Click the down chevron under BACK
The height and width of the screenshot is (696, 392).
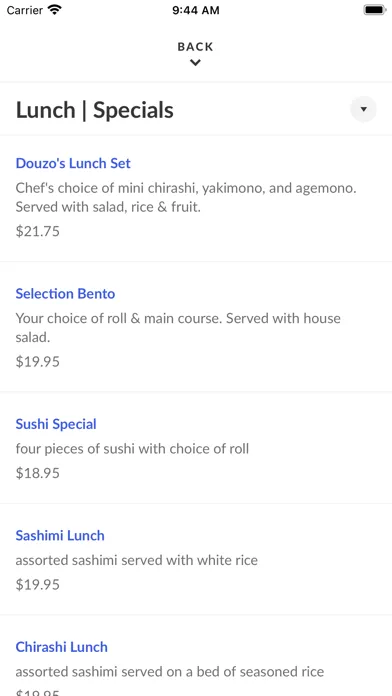(195, 63)
